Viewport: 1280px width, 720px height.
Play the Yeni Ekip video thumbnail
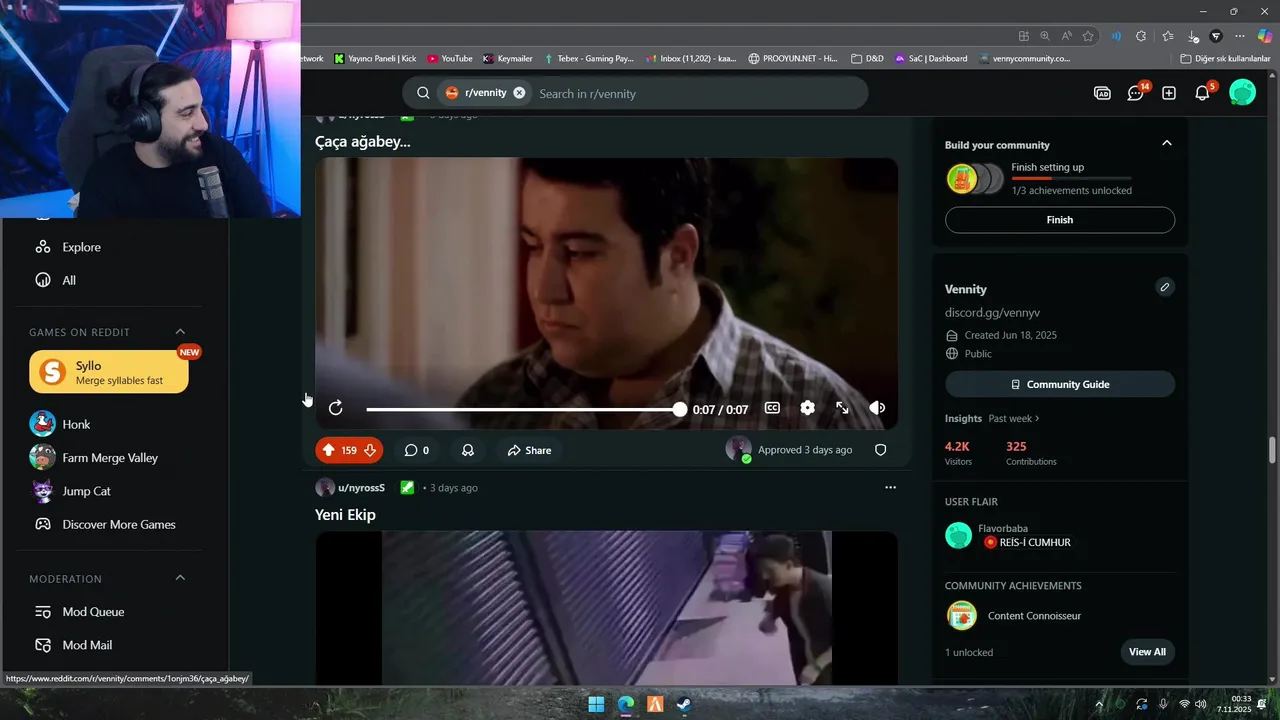pos(606,607)
